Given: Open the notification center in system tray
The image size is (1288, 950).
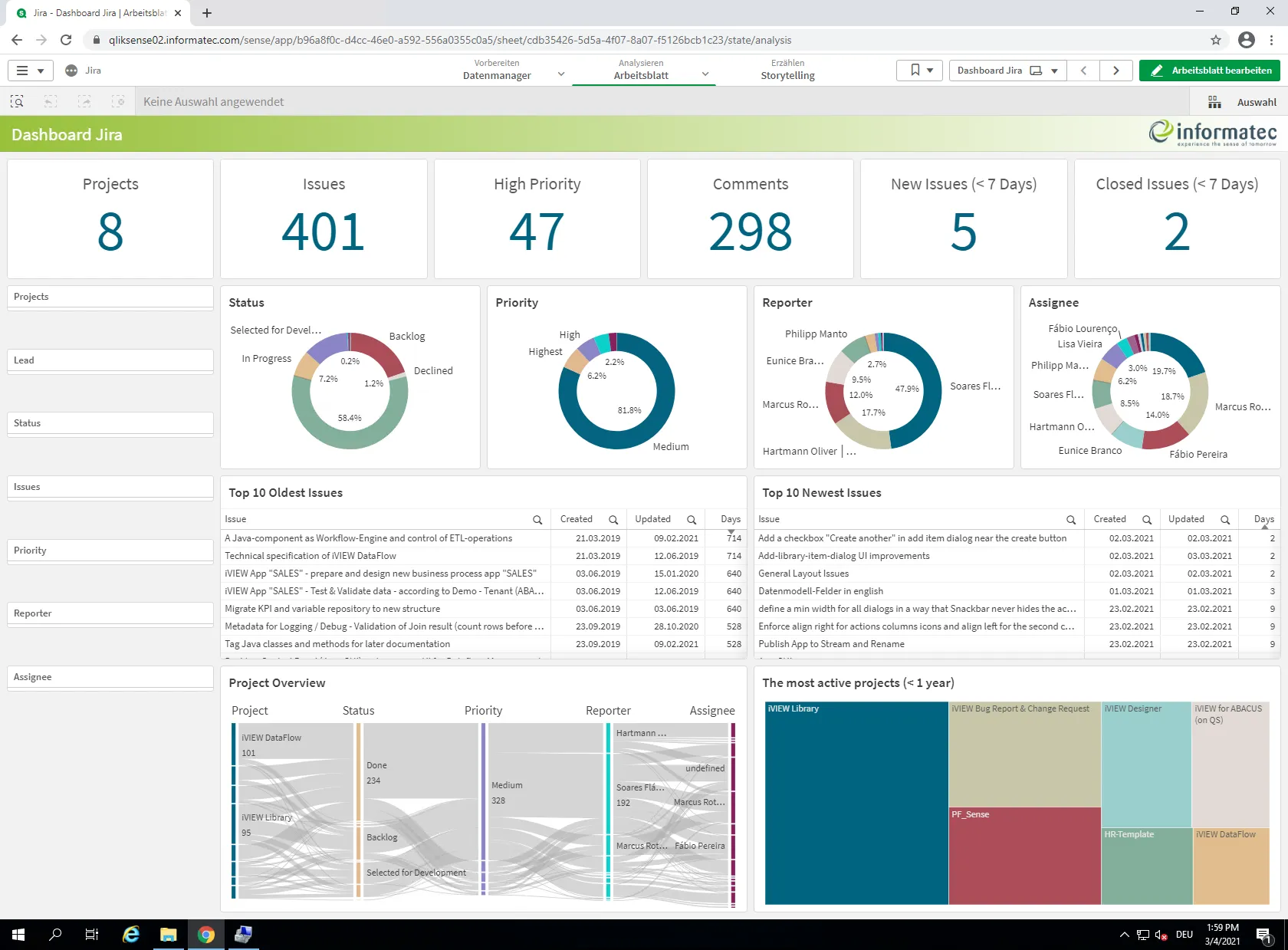Looking at the screenshot, I should [x=1263, y=934].
